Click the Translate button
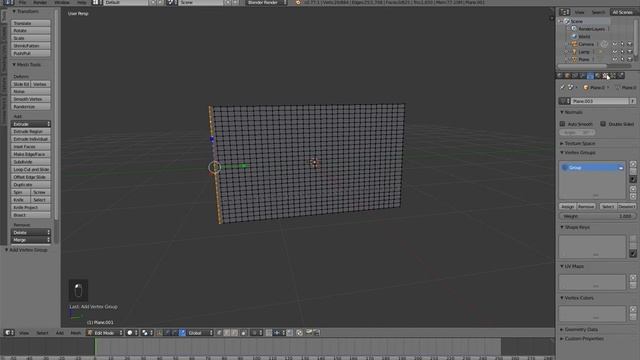Image resolution: width=640 pixels, height=360 pixels. pyautogui.click(x=31, y=23)
